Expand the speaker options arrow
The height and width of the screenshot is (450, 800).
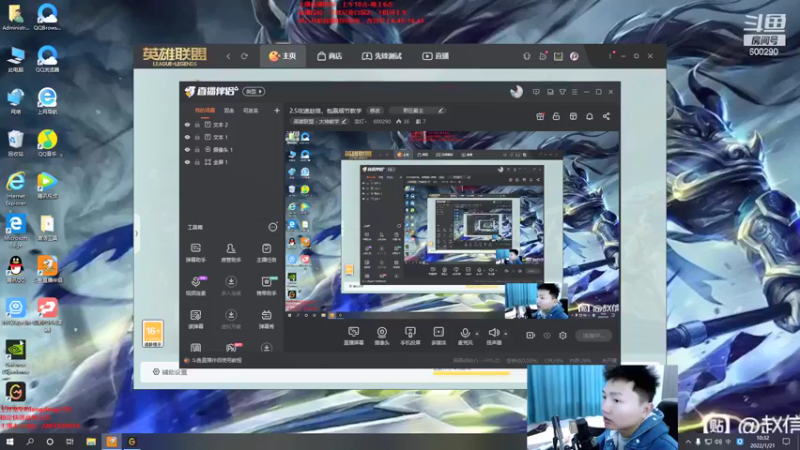pos(506,334)
